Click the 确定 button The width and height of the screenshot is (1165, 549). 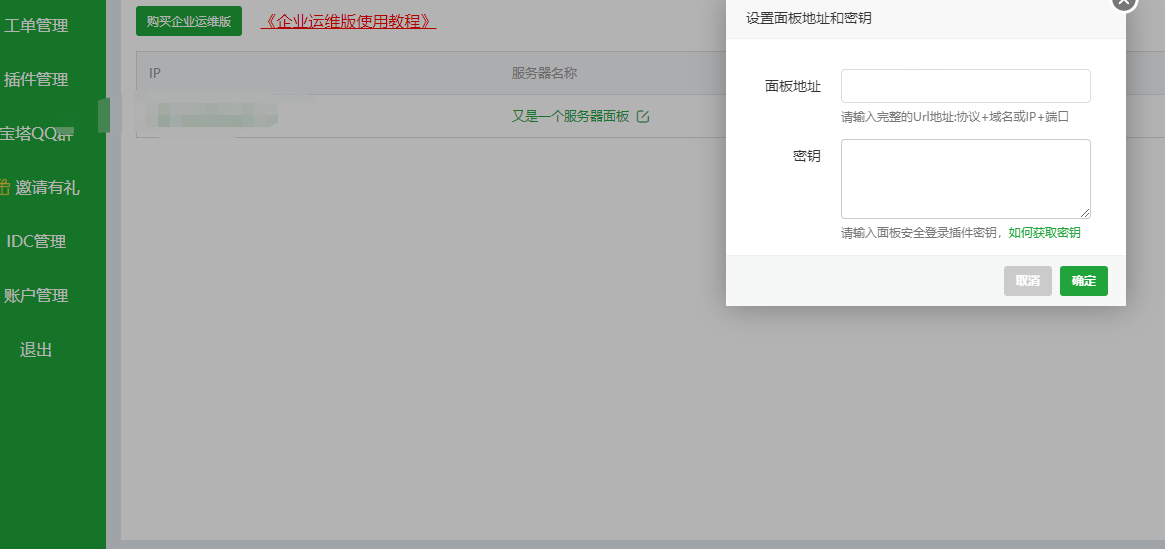coord(1083,281)
